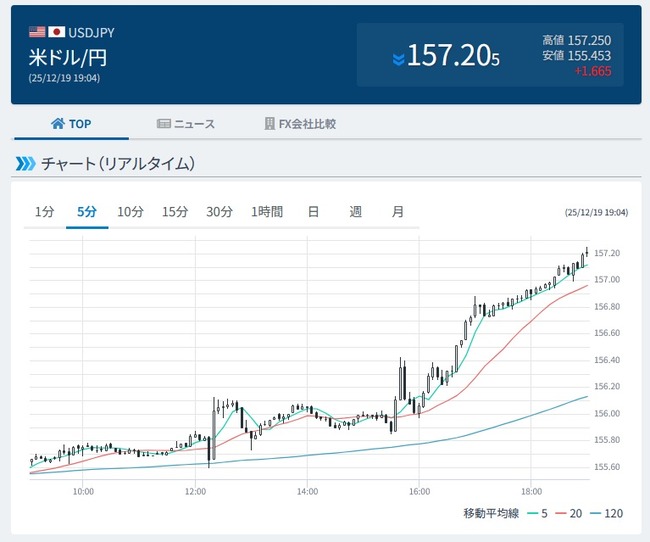The width and height of the screenshot is (650, 542).
Task: Click the Japan flag icon
Action: pyautogui.click(x=56, y=33)
